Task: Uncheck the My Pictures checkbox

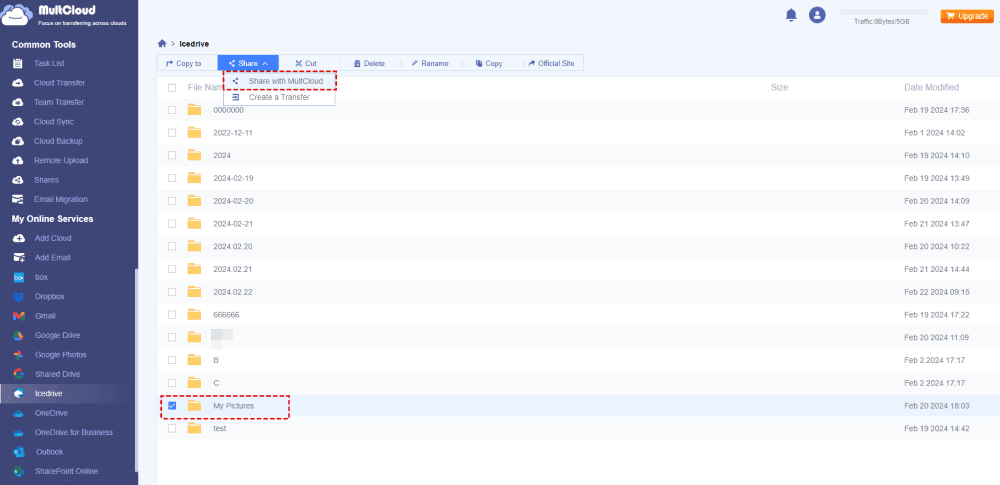Action: [172, 405]
